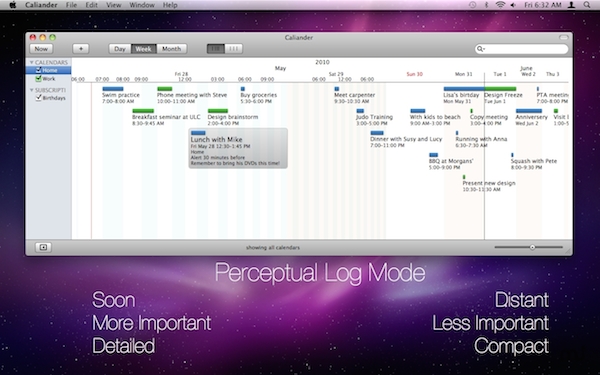This screenshot has height=375, width=600.
Task: Select Copy meeting event
Action: (x=489, y=117)
